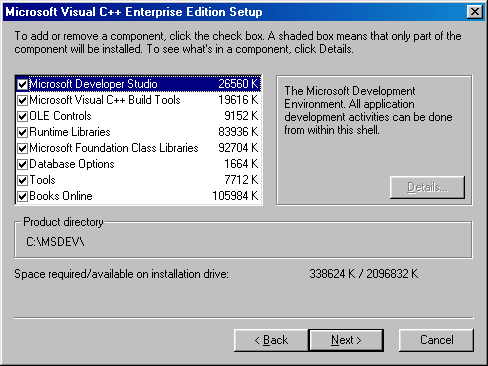Select the Runtime Libraries row label
The width and height of the screenshot is (488, 366).
[70, 132]
